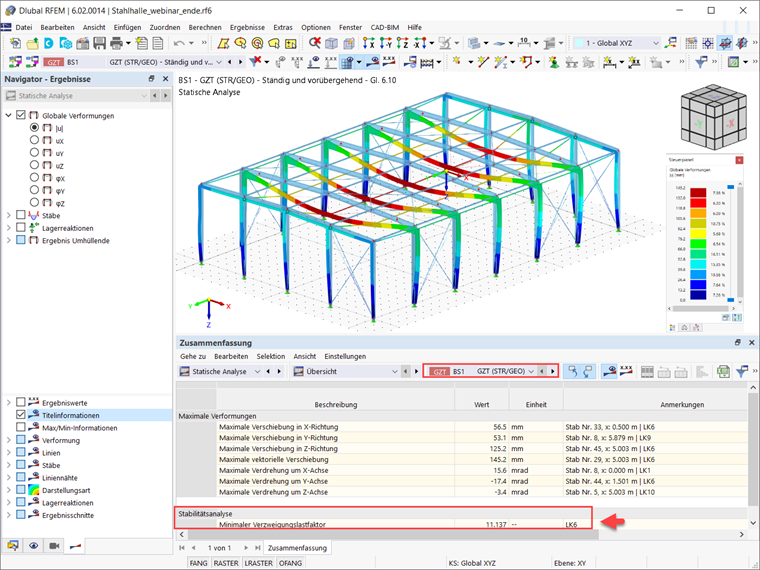This screenshot has height=570, width=760.
Task: Open file with the folder icon
Action: click(32, 43)
